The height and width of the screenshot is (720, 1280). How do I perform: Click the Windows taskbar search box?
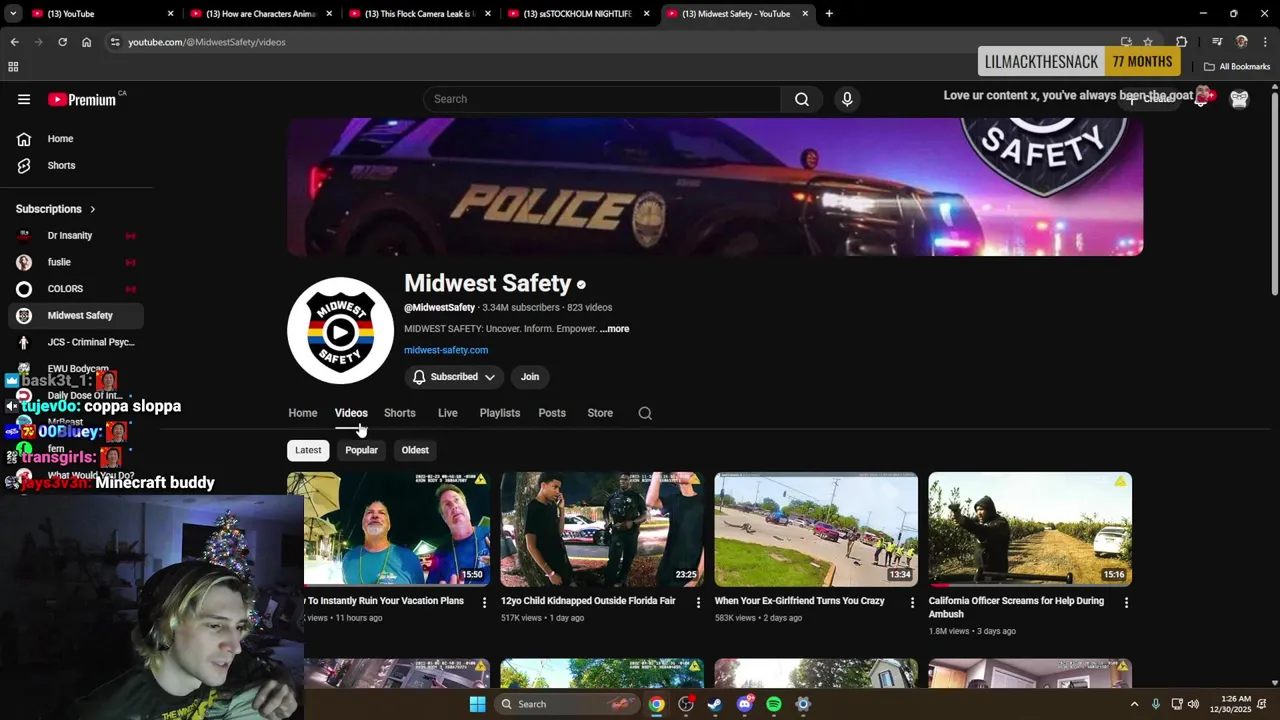(x=567, y=704)
